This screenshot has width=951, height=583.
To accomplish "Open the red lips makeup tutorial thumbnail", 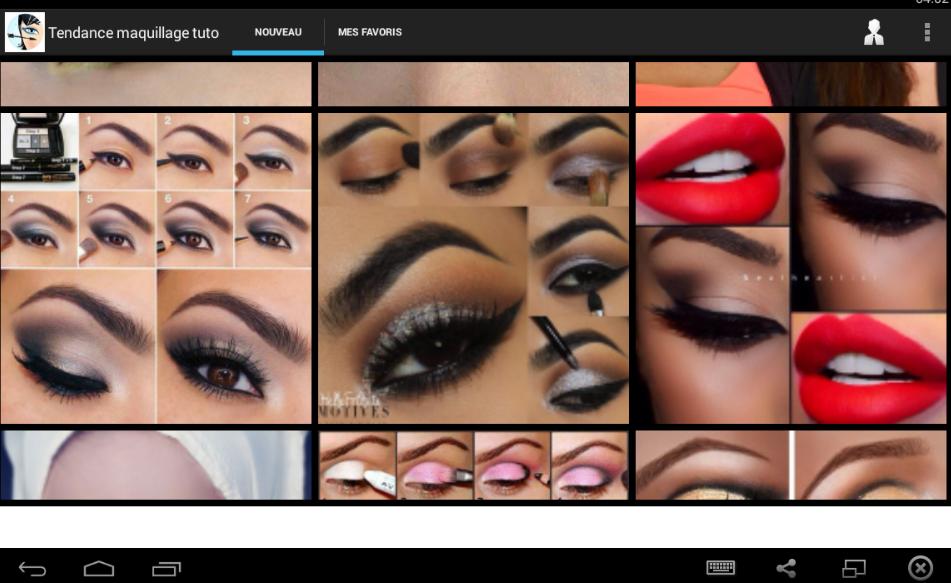I will tap(790, 266).
